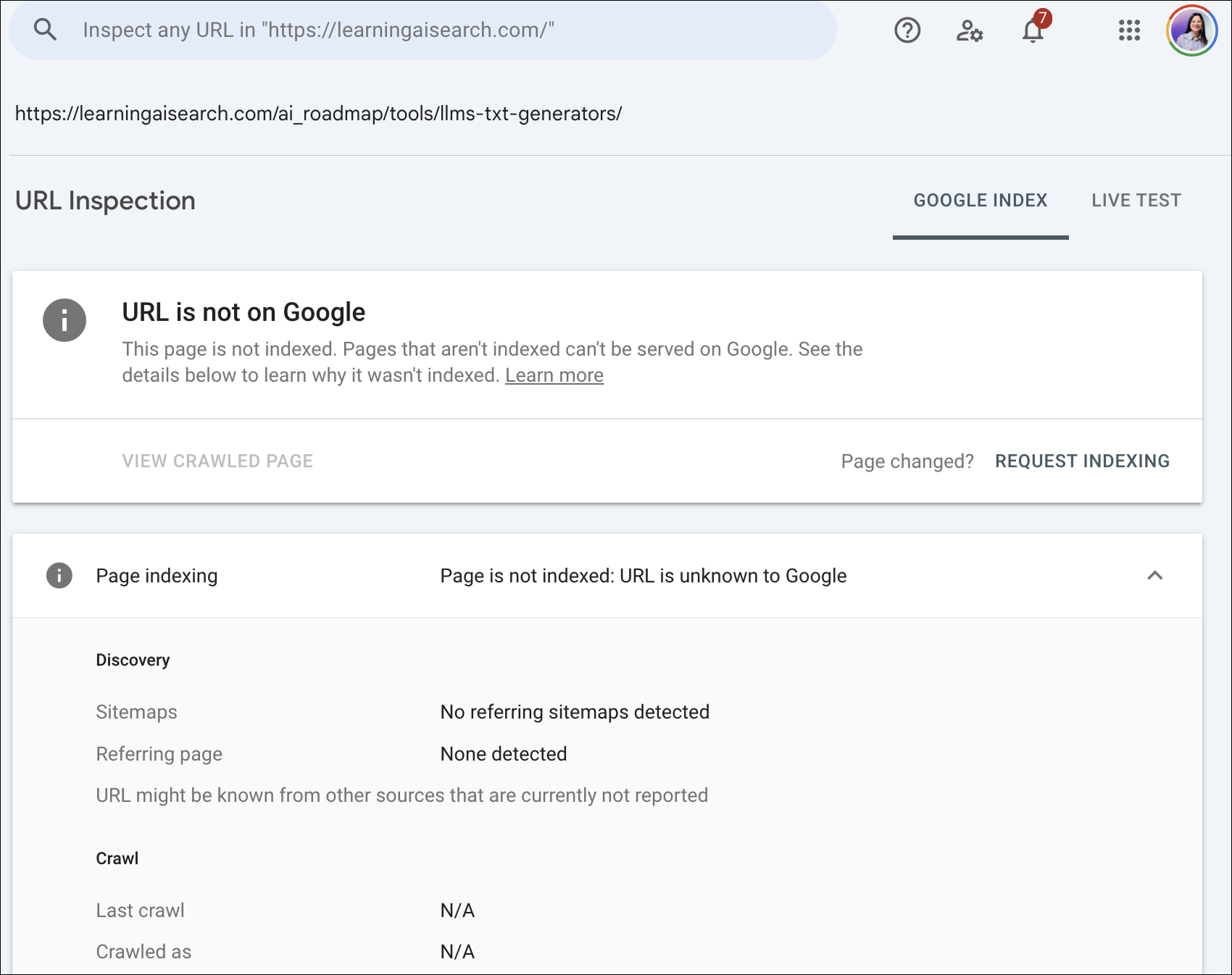Click the 'URL is not on Google' title
Viewport: 1232px width, 975px height.
(244, 312)
